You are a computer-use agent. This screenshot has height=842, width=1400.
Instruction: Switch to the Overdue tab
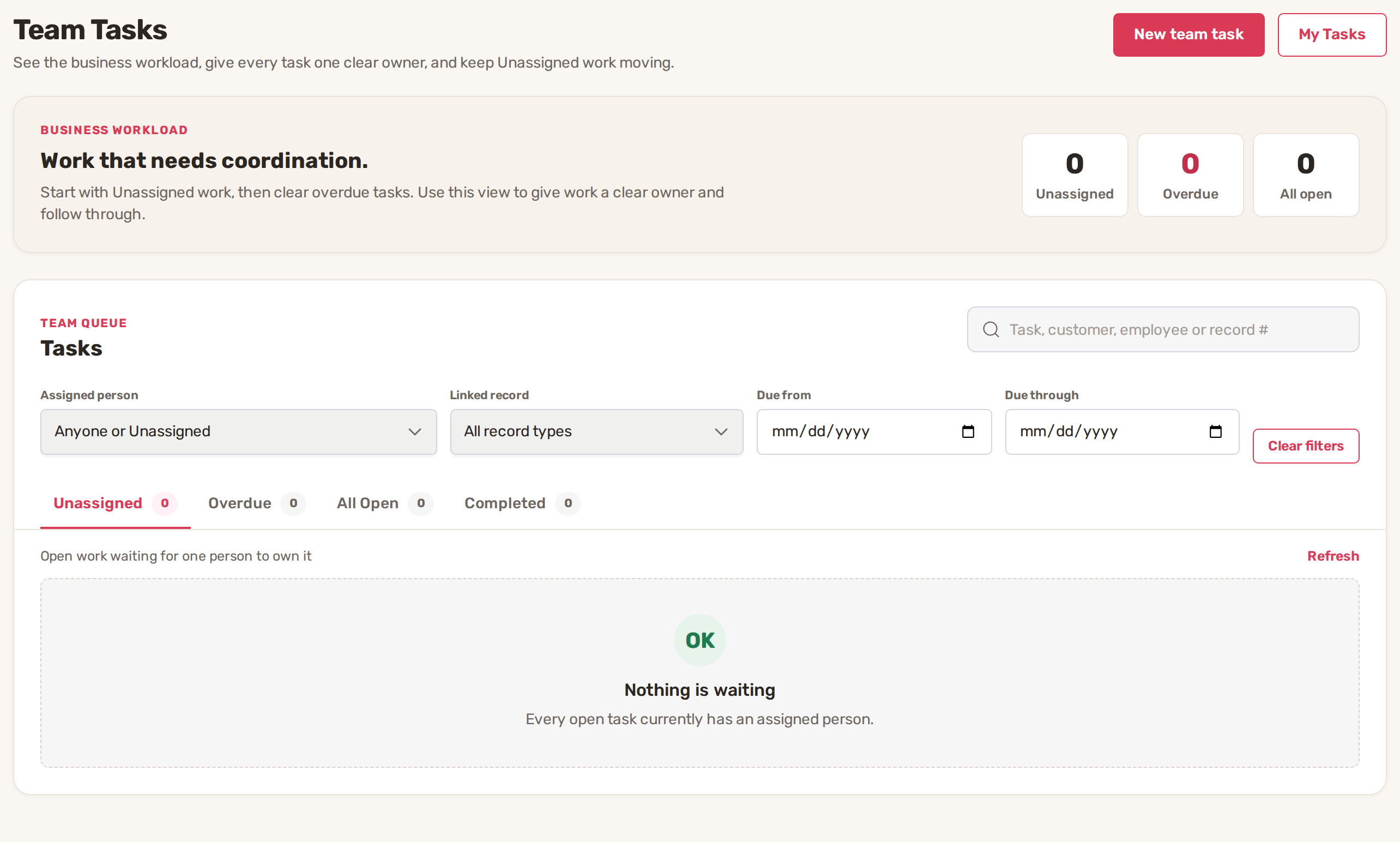coord(256,503)
